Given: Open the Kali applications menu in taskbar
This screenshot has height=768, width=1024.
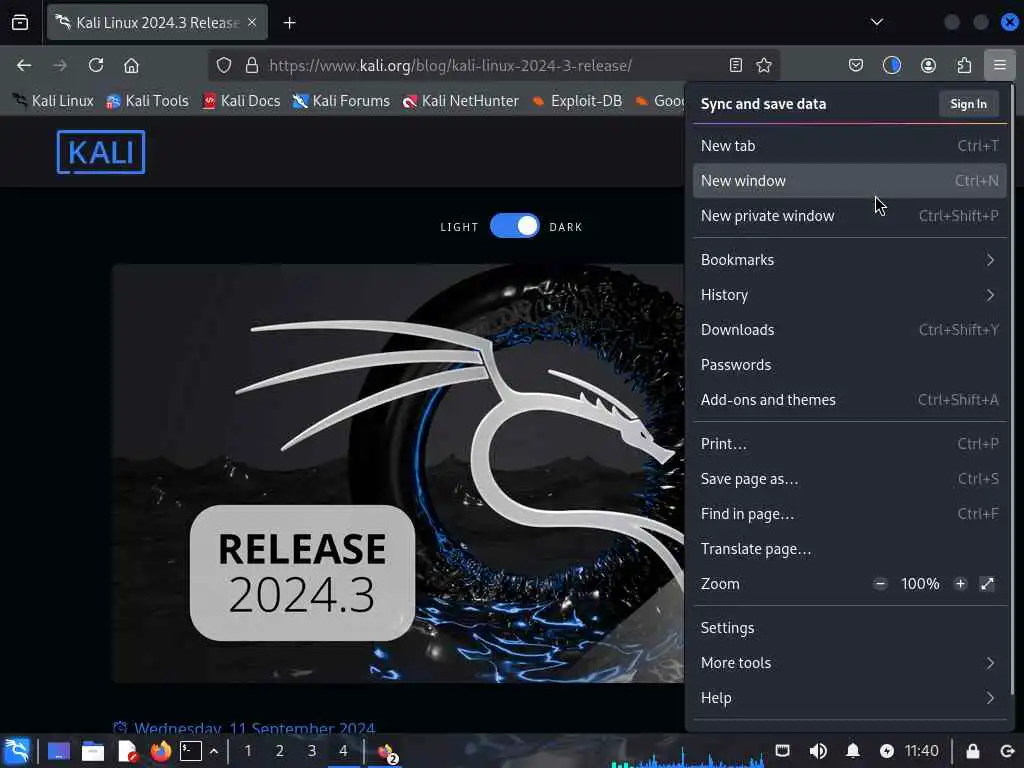Looking at the screenshot, I should (16, 751).
